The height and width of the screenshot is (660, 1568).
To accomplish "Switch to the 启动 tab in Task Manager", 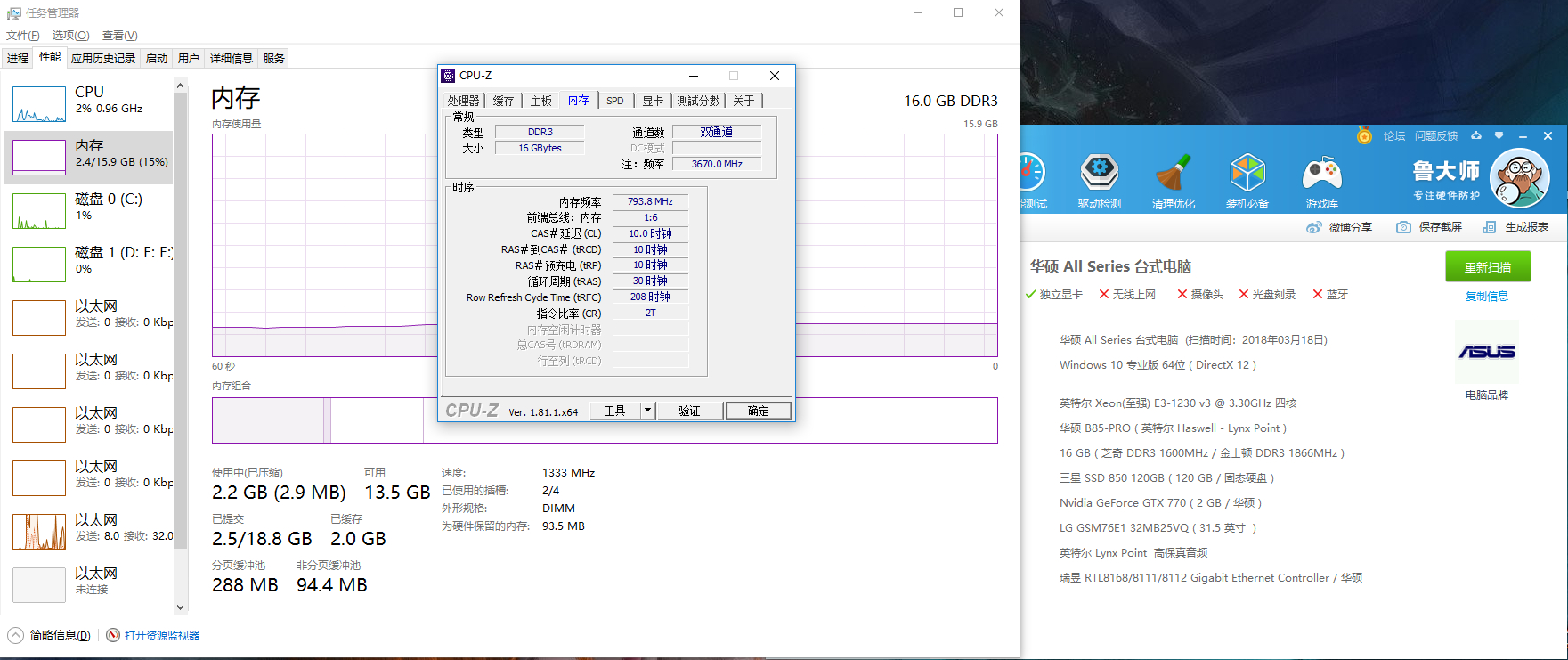I will tap(157, 58).
